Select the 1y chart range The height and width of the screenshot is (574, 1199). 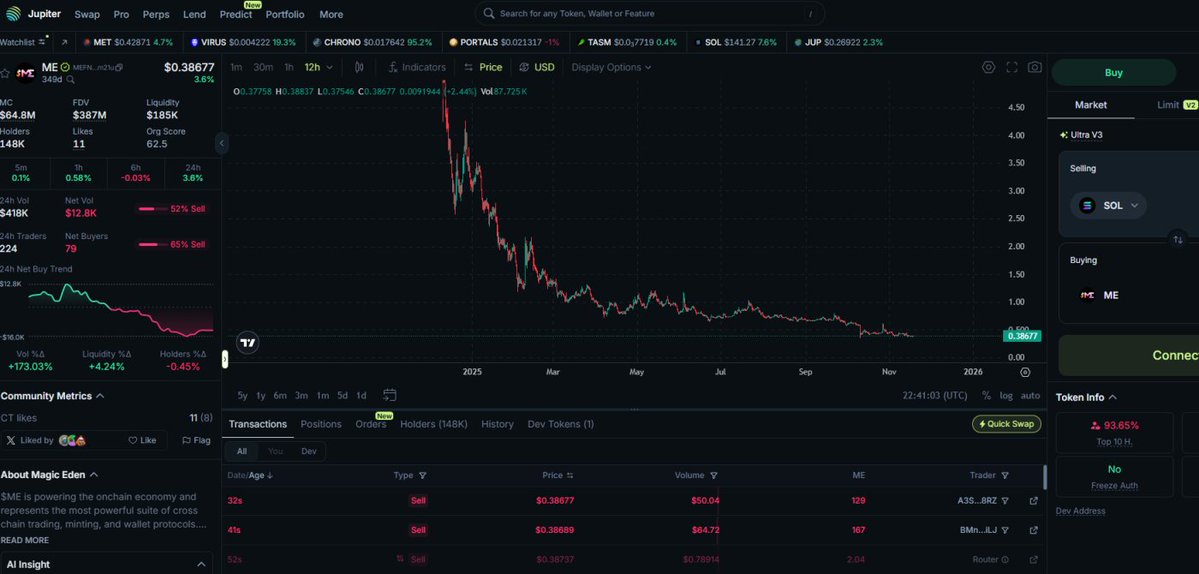tap(261, 396)
